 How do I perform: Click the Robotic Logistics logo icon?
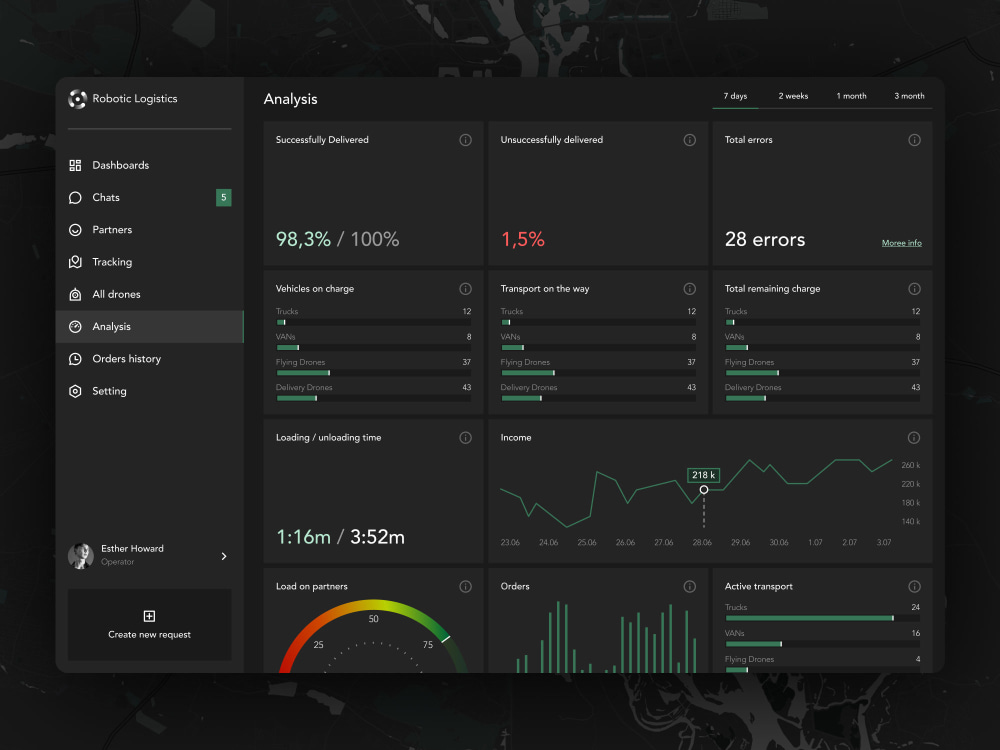(x=77, y=99)
